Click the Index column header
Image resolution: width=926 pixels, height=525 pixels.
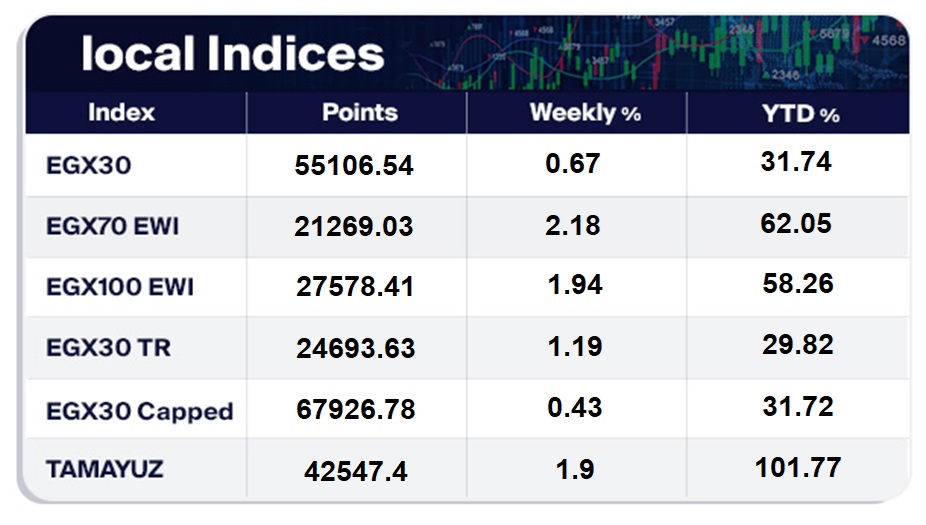click(x=122, y=112)
